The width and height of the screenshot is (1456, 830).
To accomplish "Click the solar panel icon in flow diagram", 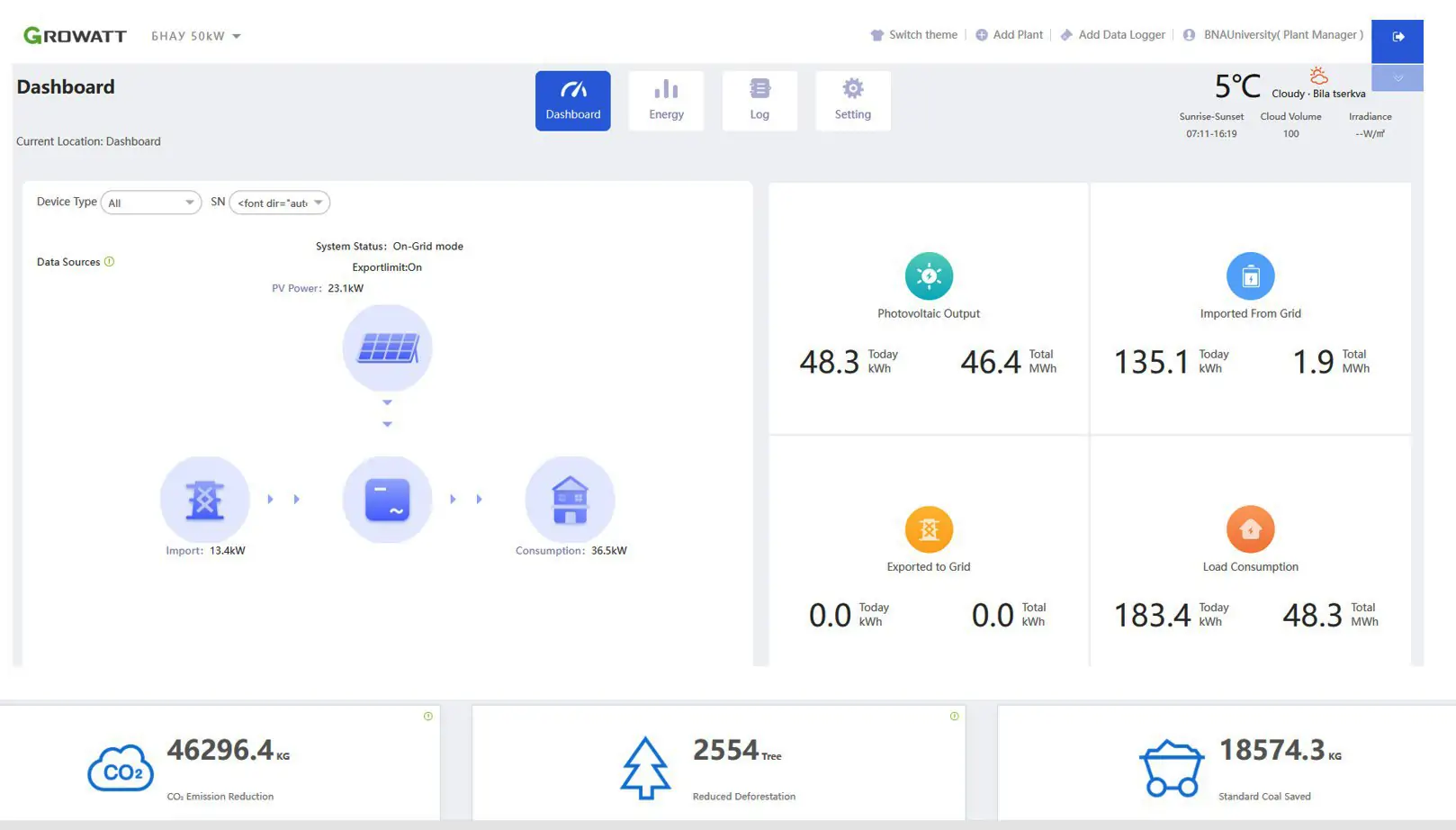I will click(387, 347).
